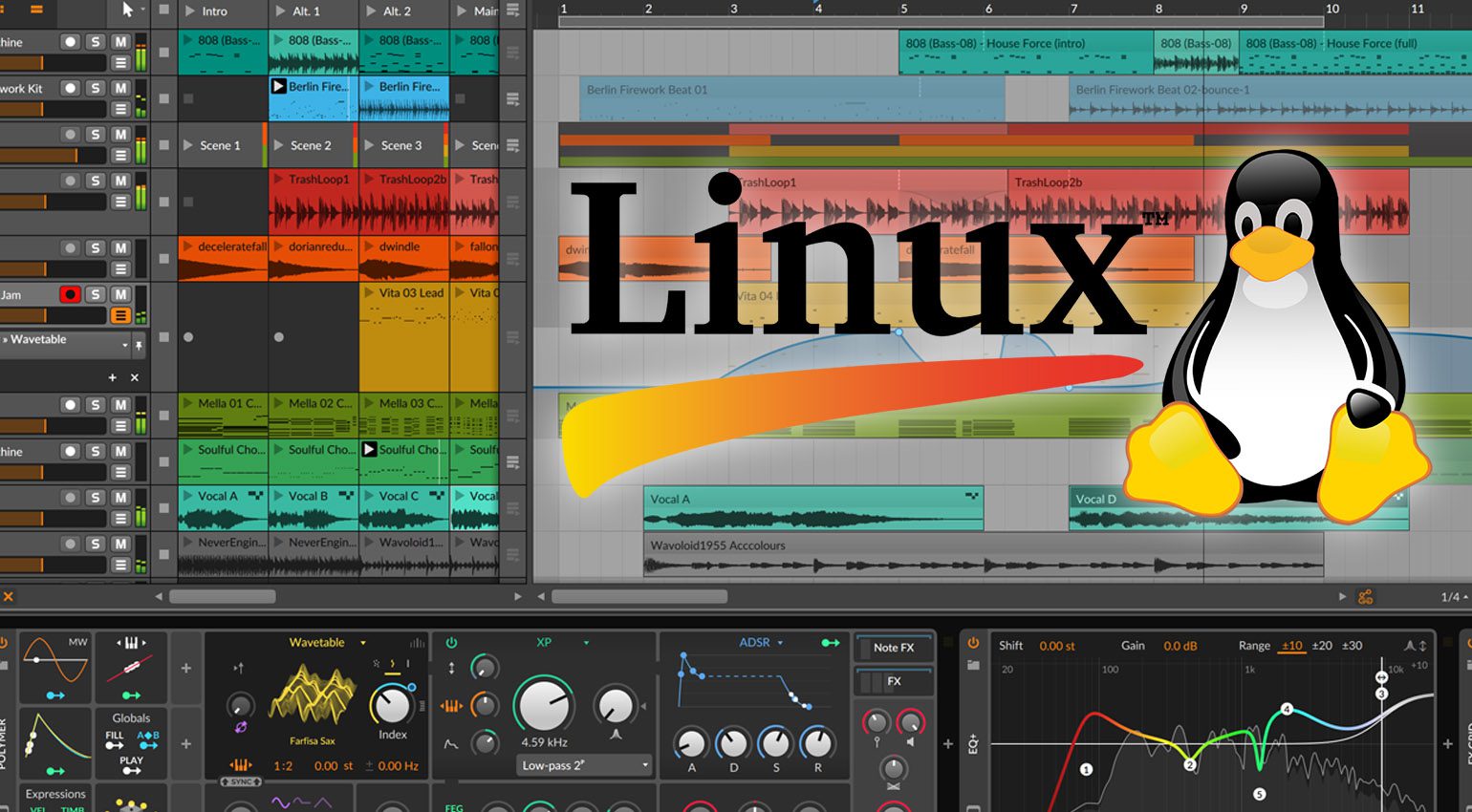Launch the Mella 02 clip
The width and height of the screenshot is (1472, 812).
[x=279, y=403]
